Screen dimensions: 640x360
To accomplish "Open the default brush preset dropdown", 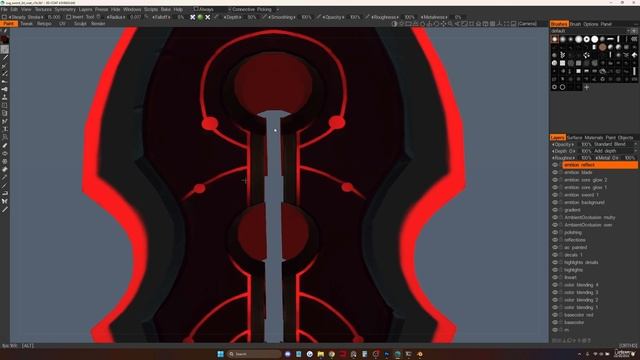I will coord(593,31).
